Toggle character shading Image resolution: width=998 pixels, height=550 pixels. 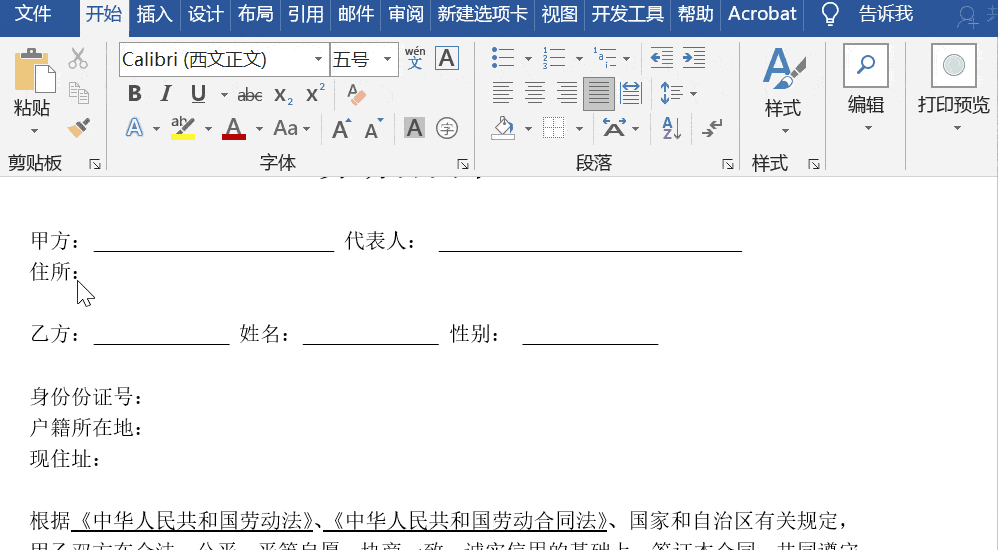[x=414, y=128]
